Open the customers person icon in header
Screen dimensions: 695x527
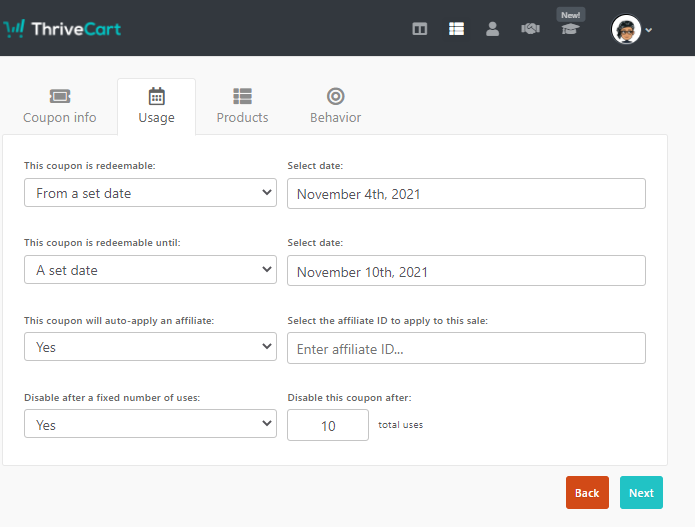coord(492,29)
